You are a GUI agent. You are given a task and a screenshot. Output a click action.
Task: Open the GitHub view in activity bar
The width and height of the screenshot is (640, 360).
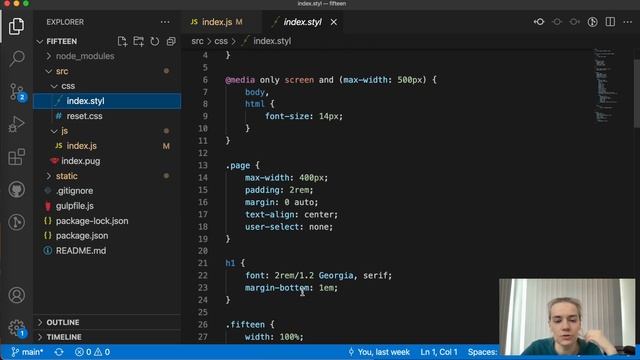pos(16,190)
